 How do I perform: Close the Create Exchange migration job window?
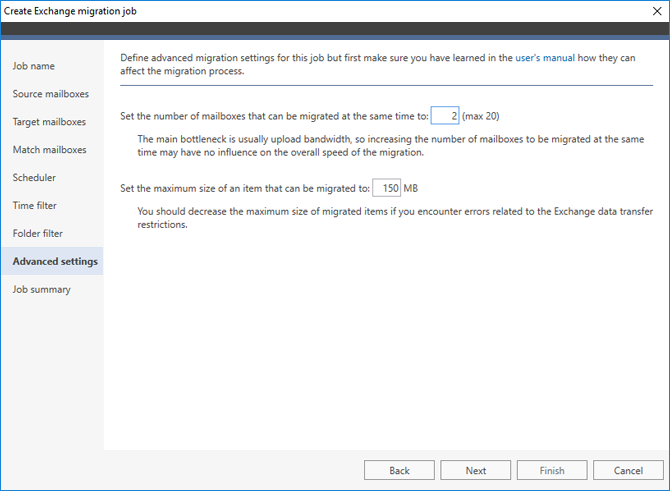(x=657, y=11)
